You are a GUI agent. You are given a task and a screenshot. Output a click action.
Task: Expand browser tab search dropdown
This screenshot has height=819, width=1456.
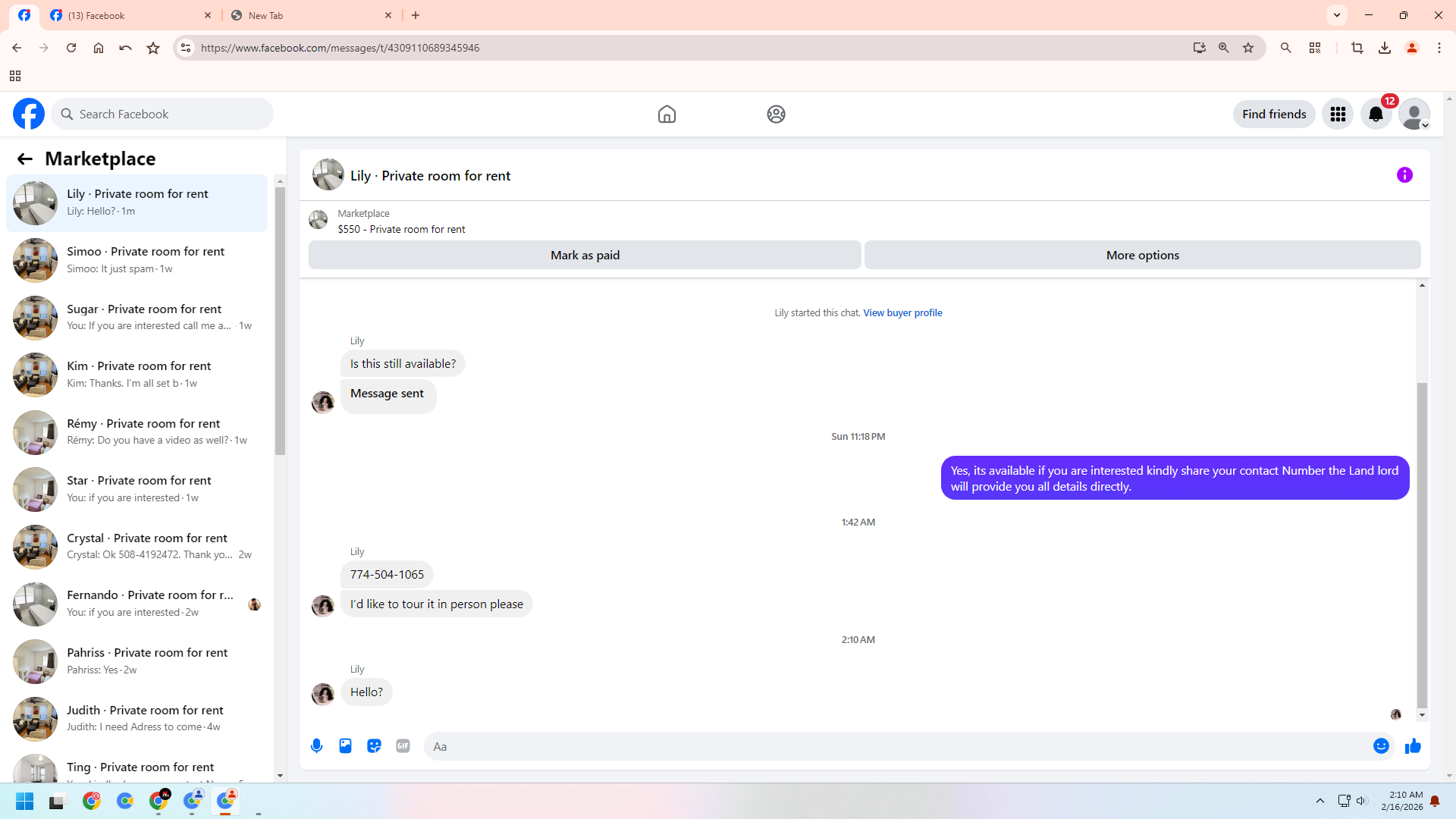coord(1337,15)
